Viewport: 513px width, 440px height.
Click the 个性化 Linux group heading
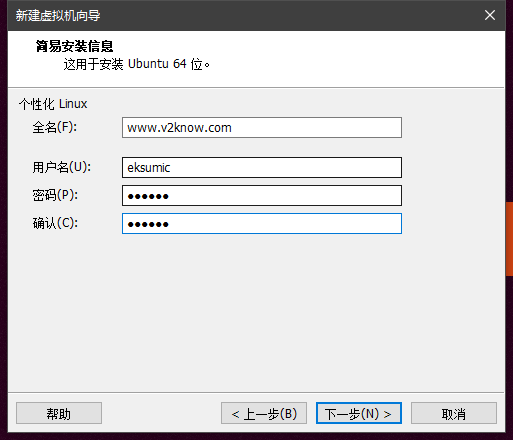[x=53, y=104]
